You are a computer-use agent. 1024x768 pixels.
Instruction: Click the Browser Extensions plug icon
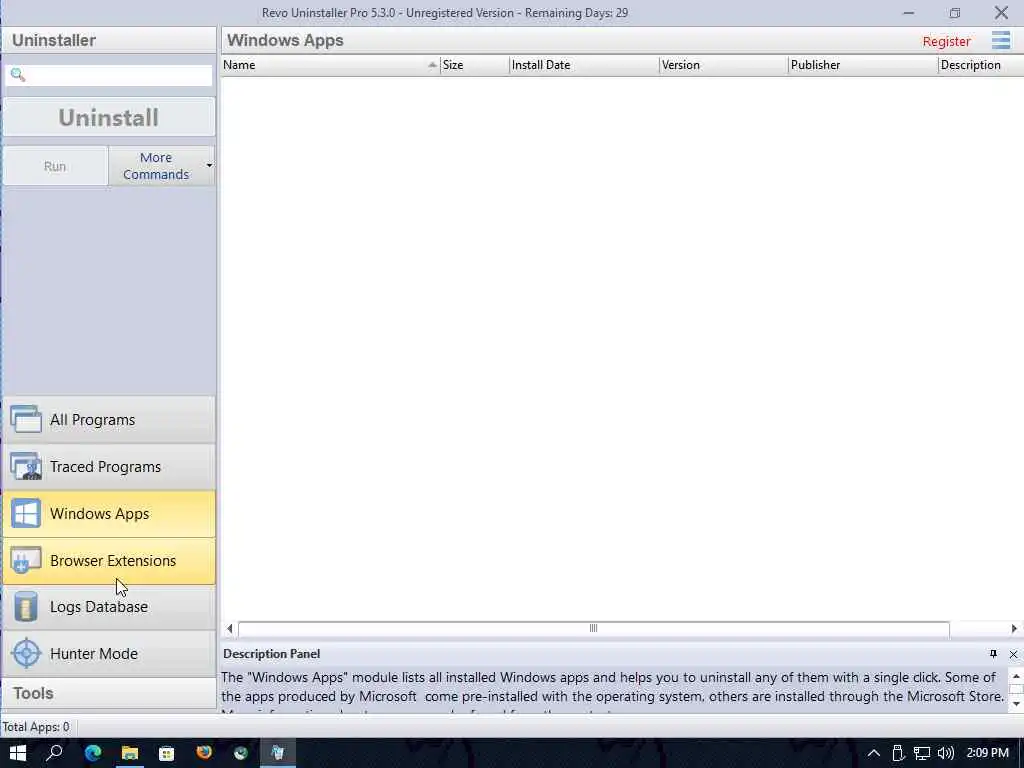point(26,560)
